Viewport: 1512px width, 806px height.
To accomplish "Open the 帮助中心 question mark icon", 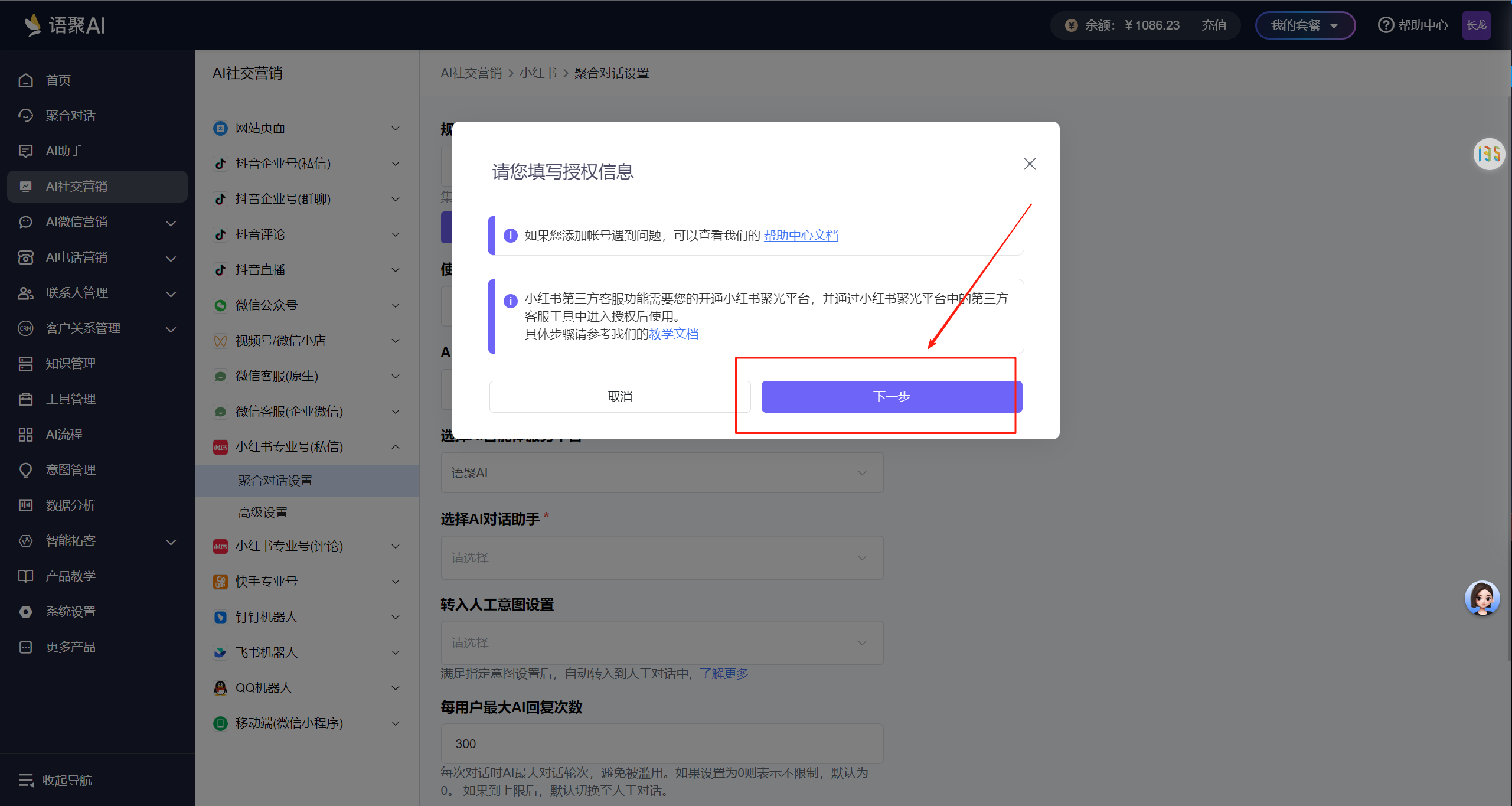I will click(1386, 25).
